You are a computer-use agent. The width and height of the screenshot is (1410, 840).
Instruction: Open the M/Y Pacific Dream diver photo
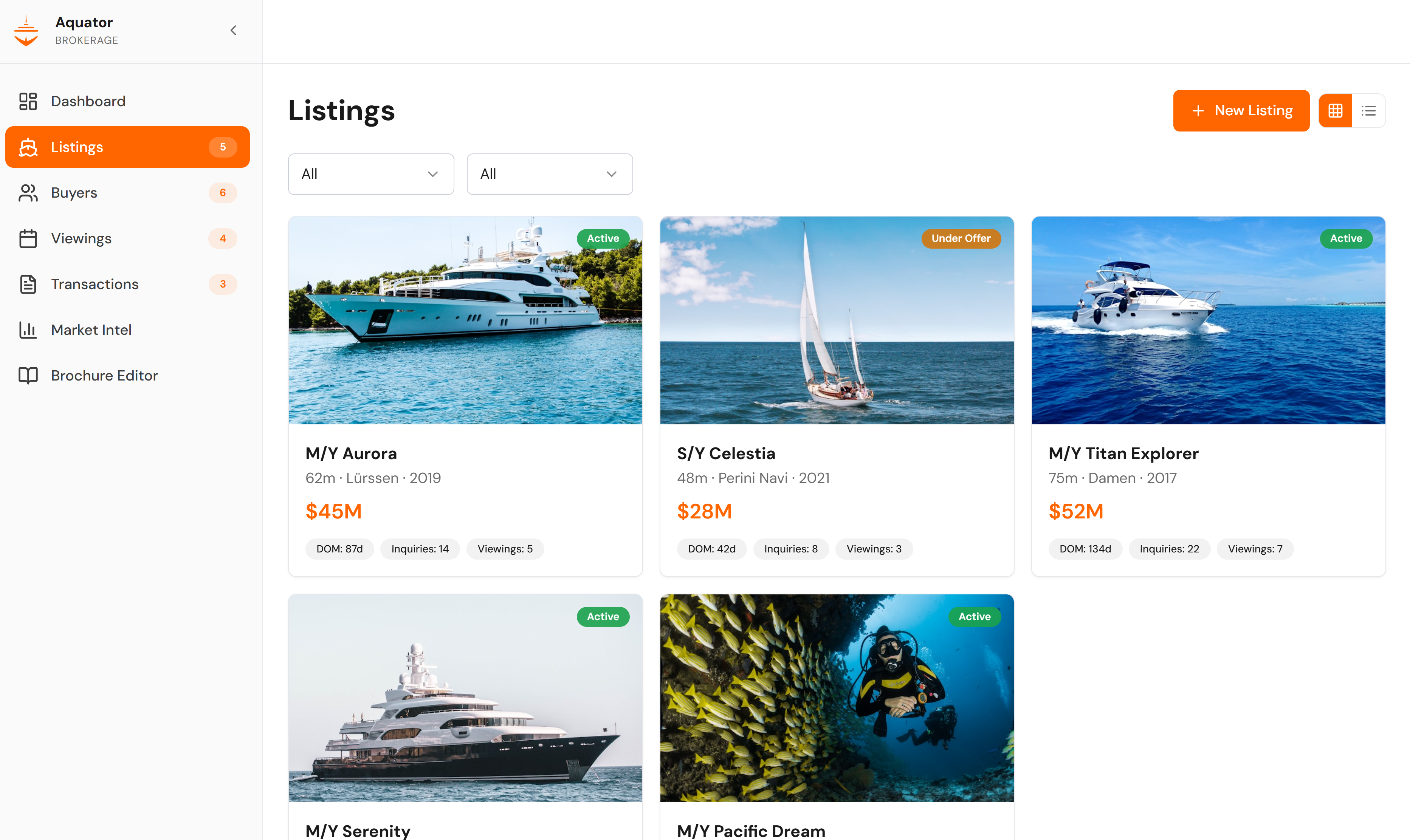coord(837,698)
